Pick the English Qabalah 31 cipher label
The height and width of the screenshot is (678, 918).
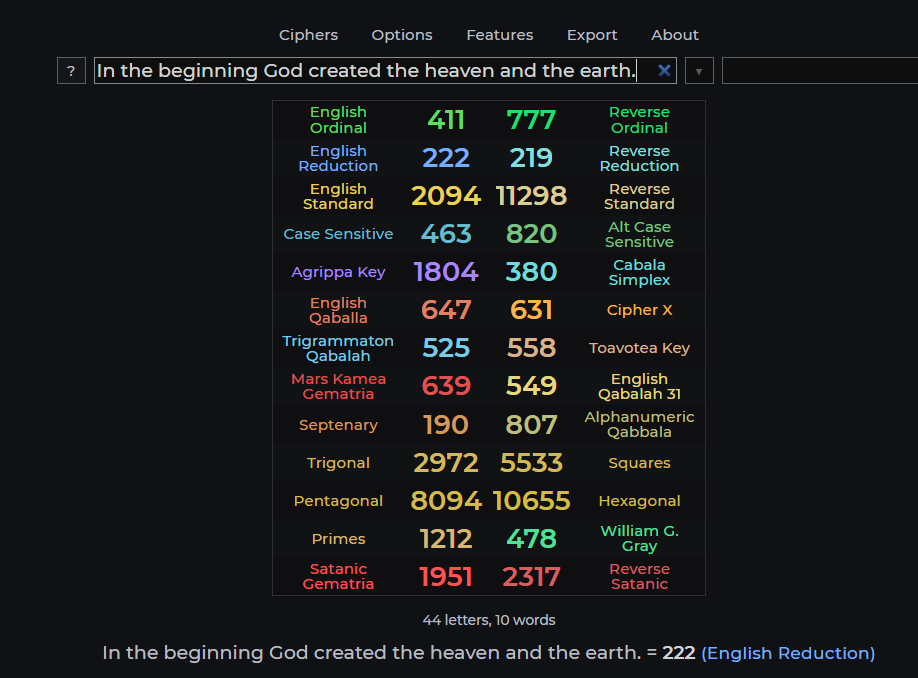[x=639, y=386]
